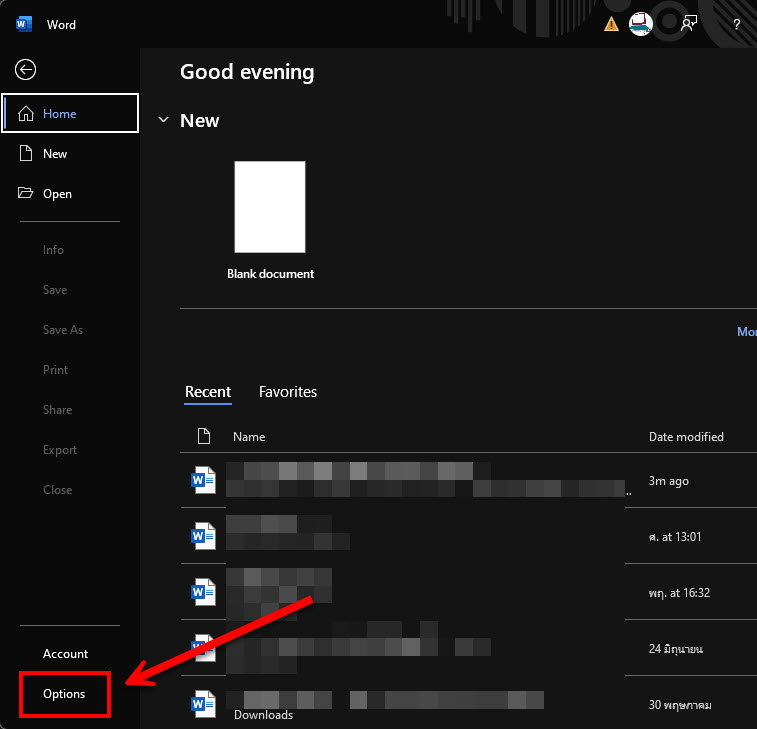Click the '3m ago' date text
Screen dimensions: 757x729
tap(669, 481)
